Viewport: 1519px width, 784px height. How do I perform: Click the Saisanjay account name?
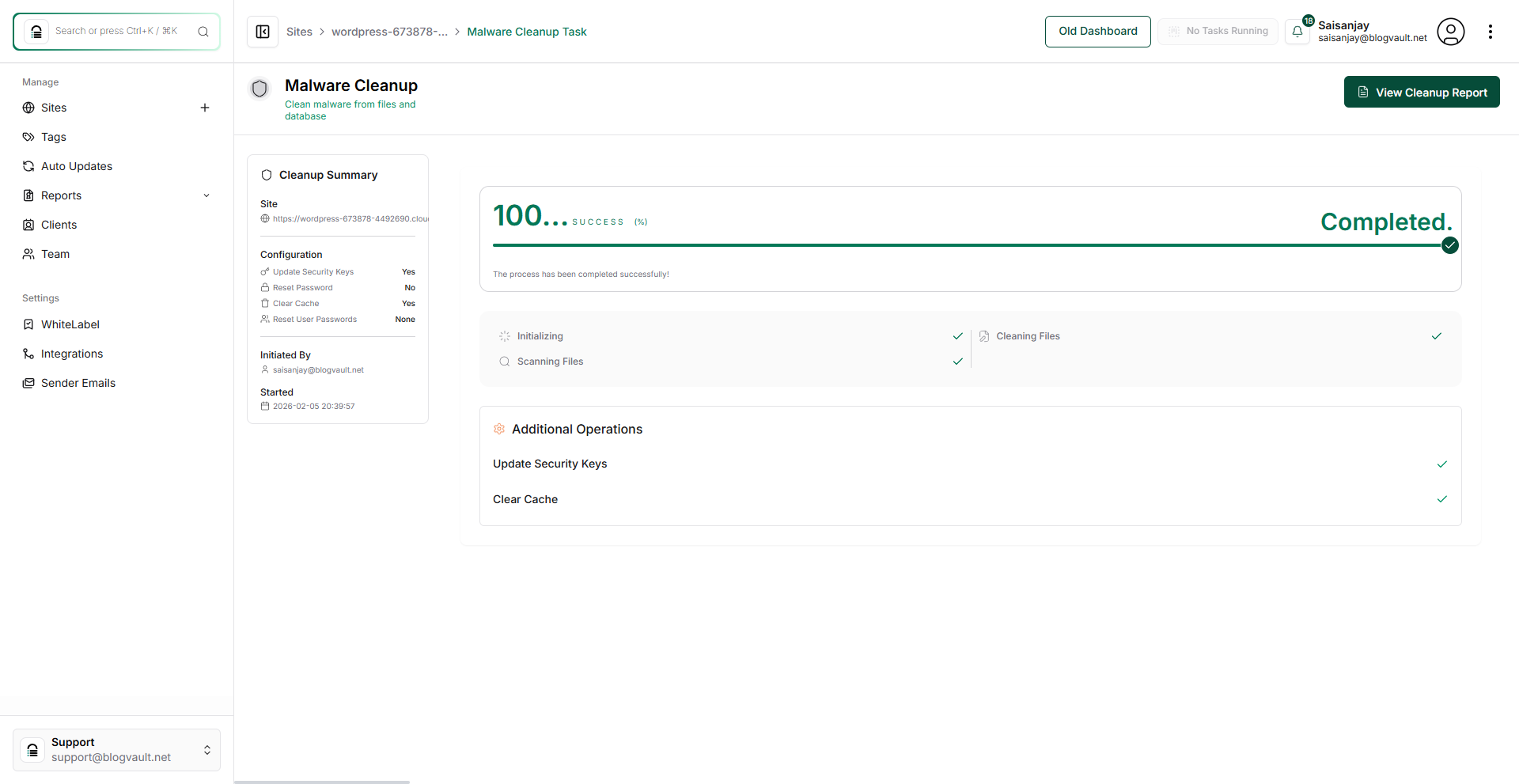click(x=1343, y=25)
